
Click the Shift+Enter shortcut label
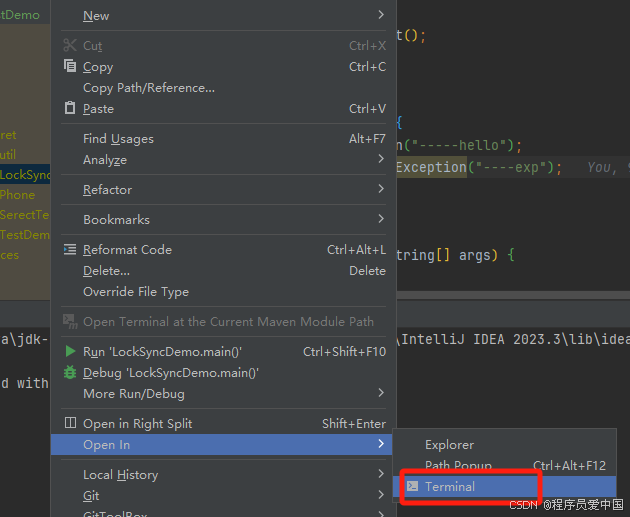coord(354,424)
